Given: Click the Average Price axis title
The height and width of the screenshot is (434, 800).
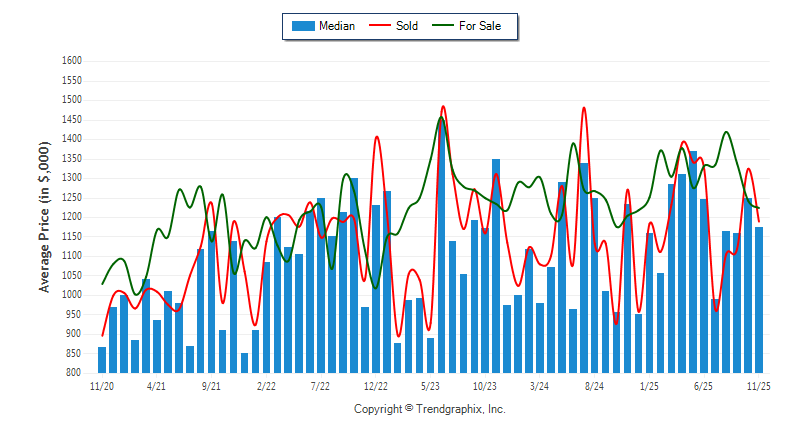Looking at the screenshot, I should tap(44, 216).
